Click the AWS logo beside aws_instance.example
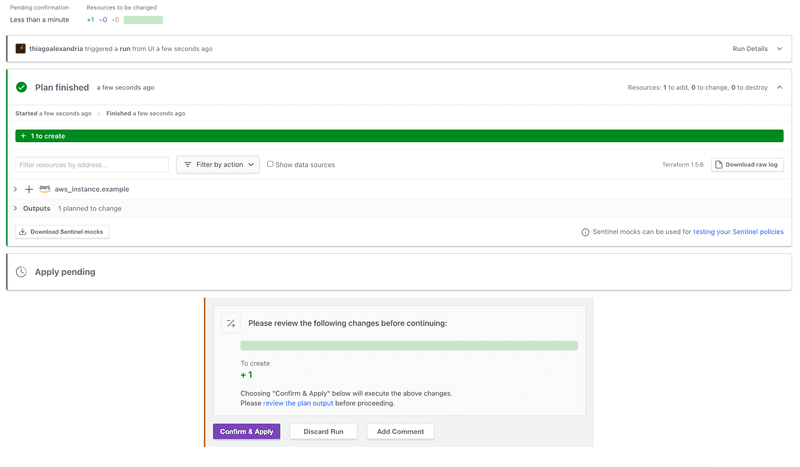Image resolution: width=800 pixels, height=467 pixels. coord(45,188)
